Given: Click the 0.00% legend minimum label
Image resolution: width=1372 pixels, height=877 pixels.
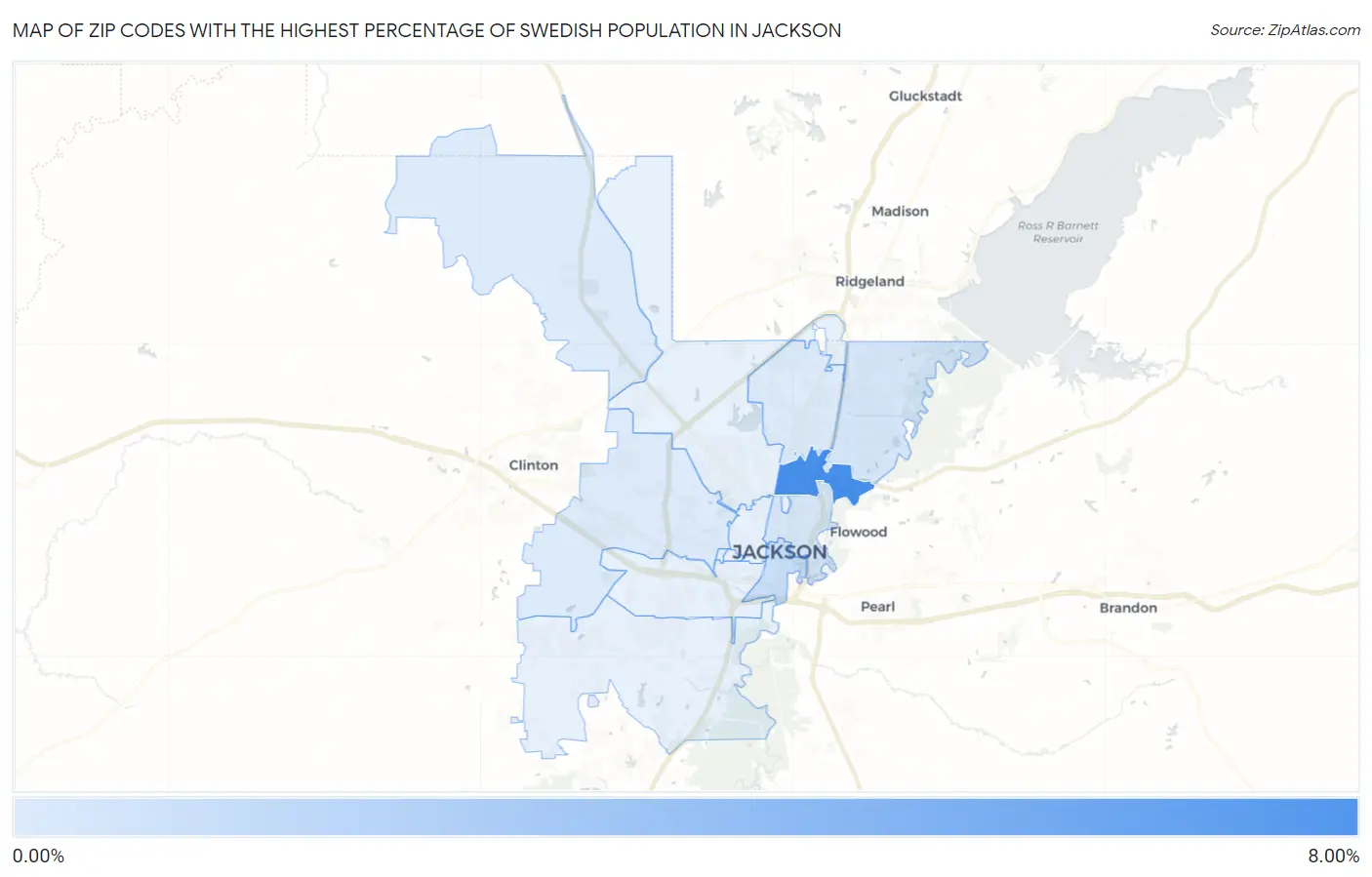Looking at the screenshot, I should click(38, 856).
